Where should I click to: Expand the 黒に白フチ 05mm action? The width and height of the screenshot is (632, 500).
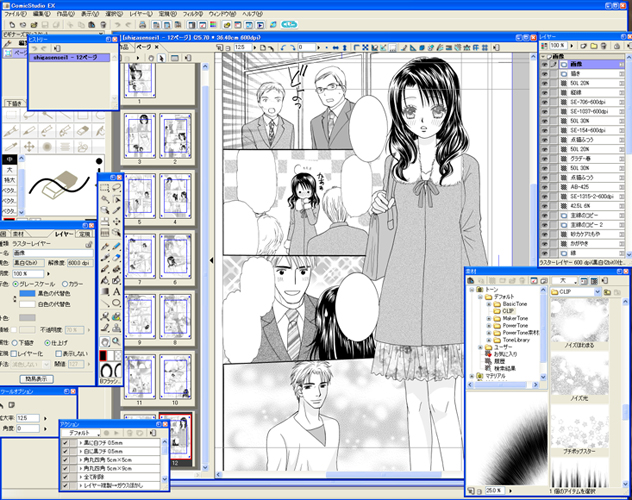click(81, 443)
